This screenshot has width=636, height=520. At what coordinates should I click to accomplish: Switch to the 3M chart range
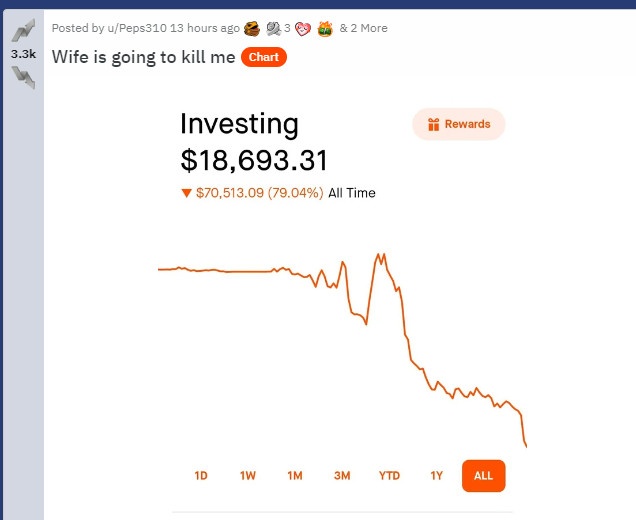342,476
